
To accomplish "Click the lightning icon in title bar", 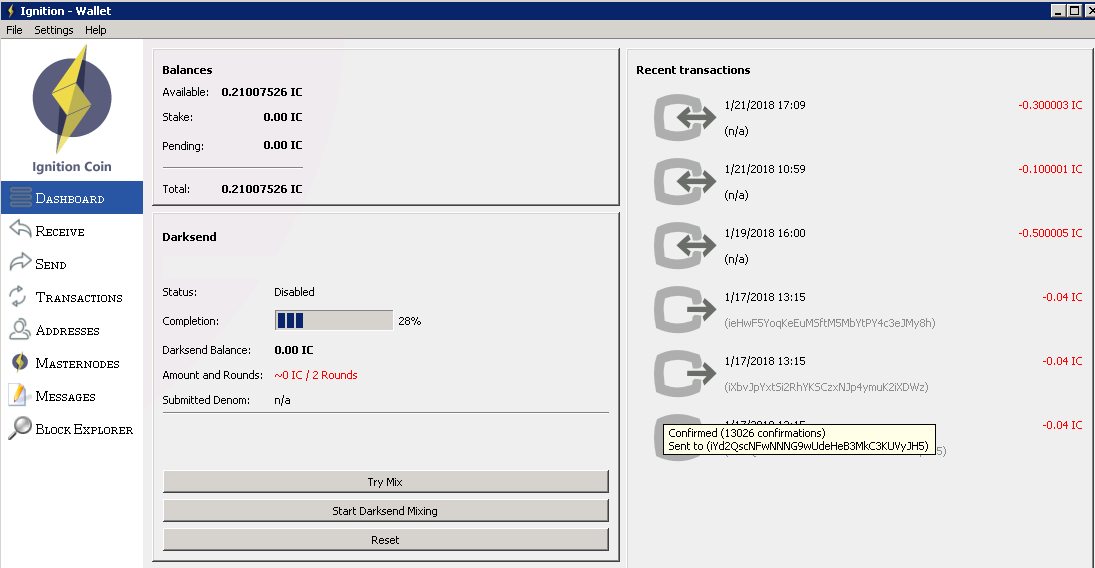I will (x=10, y=10).
